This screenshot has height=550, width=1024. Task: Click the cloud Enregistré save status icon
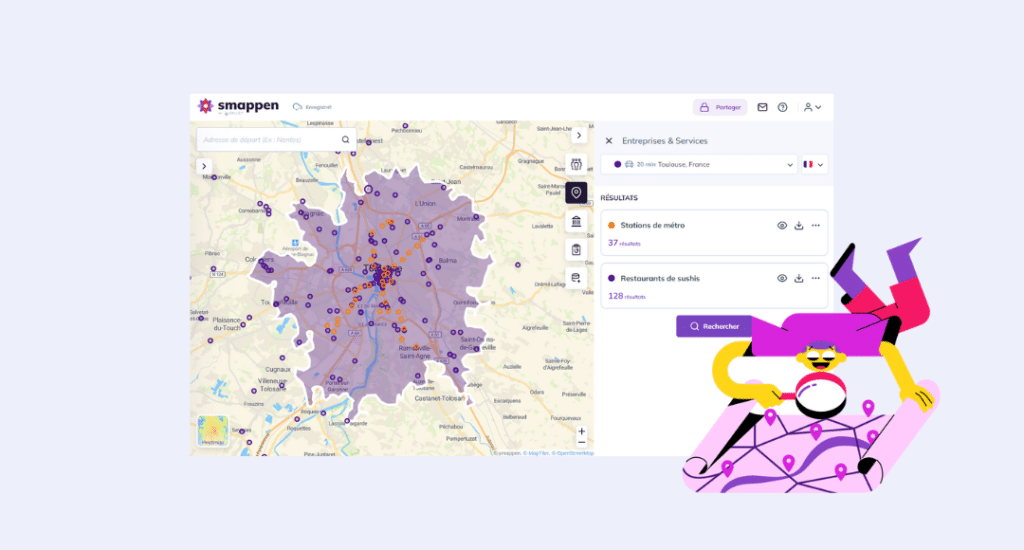click(298, 106)
